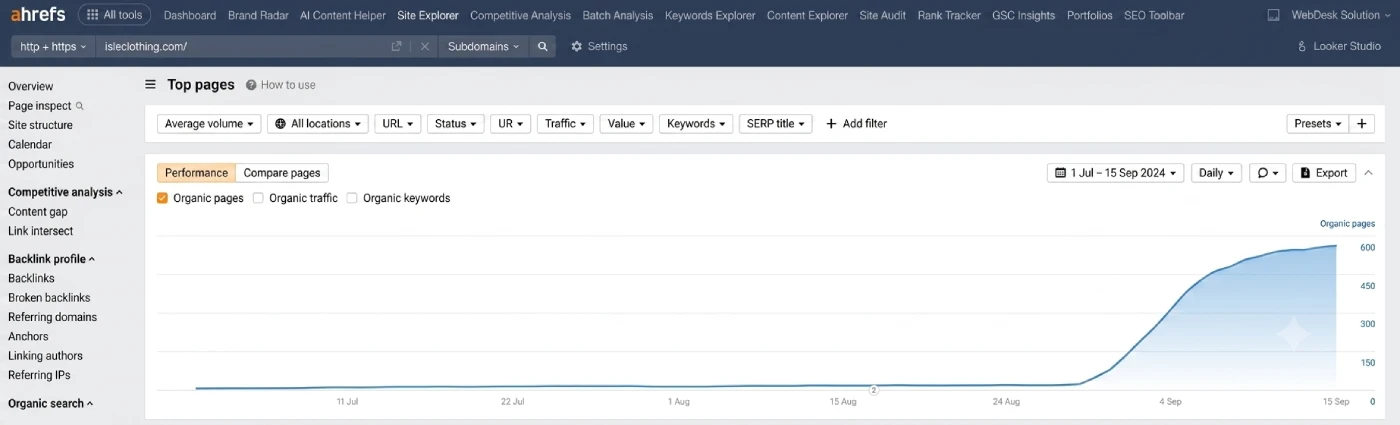Viewport: 1400px width, 425px height.
Task: Open Broken backlinks report
Action: pos(49,297)
